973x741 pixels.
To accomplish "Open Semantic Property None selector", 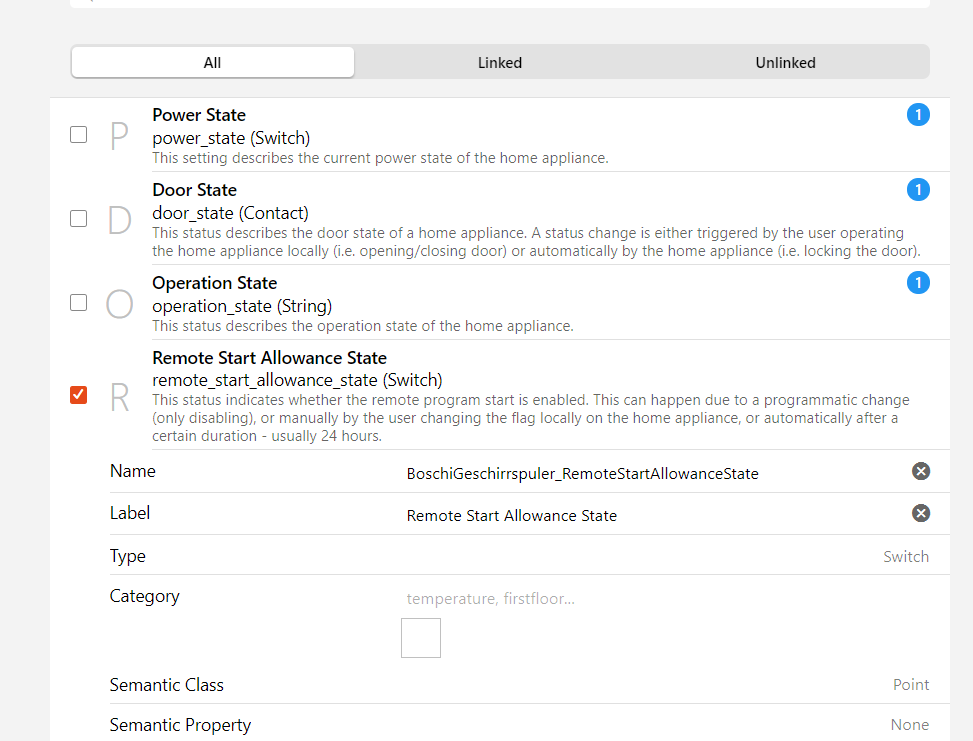I will [909, 725].
